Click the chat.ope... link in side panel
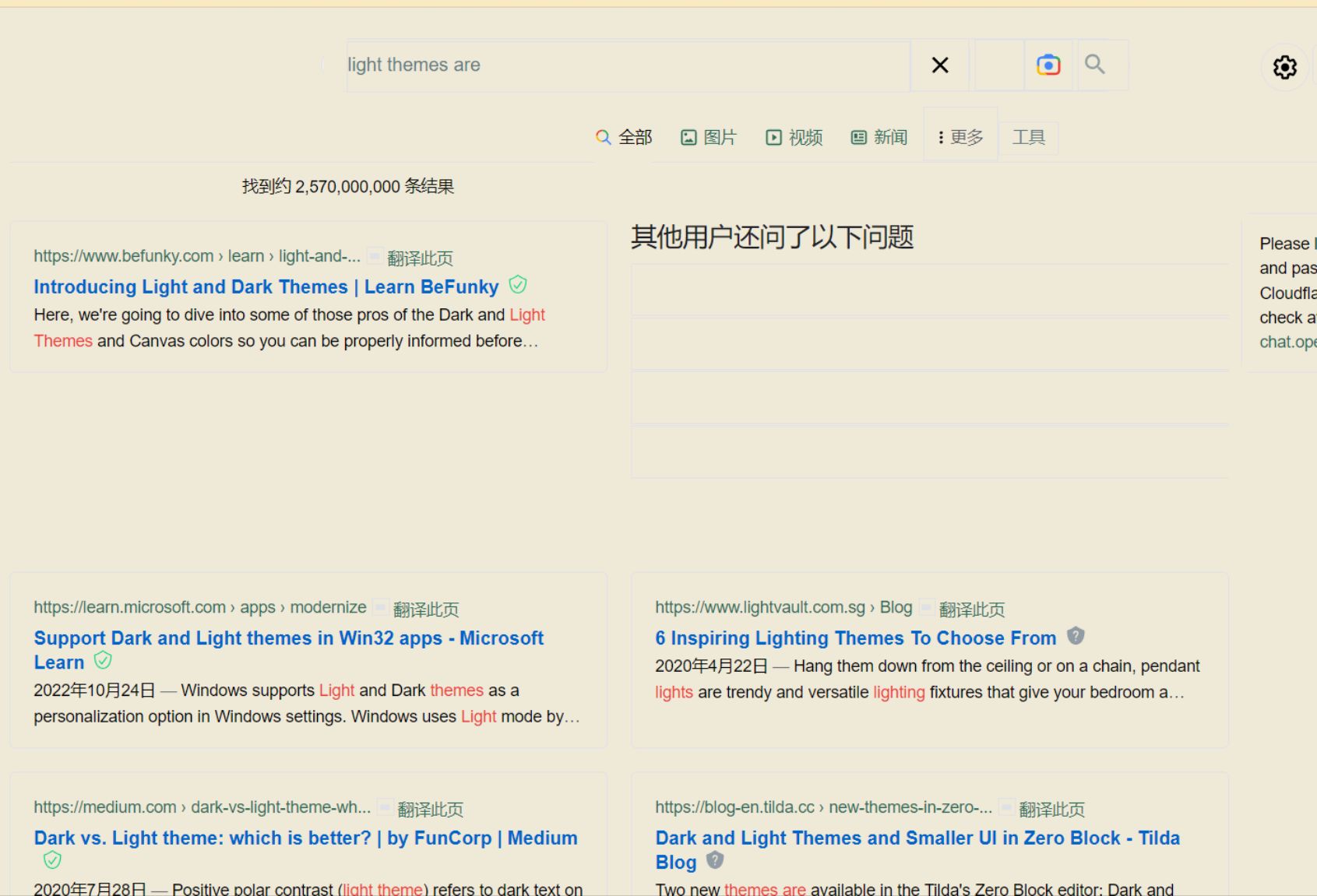The width and height of the screenshot is (1317, 896). pyautogui.click(x=1288, y=342)
